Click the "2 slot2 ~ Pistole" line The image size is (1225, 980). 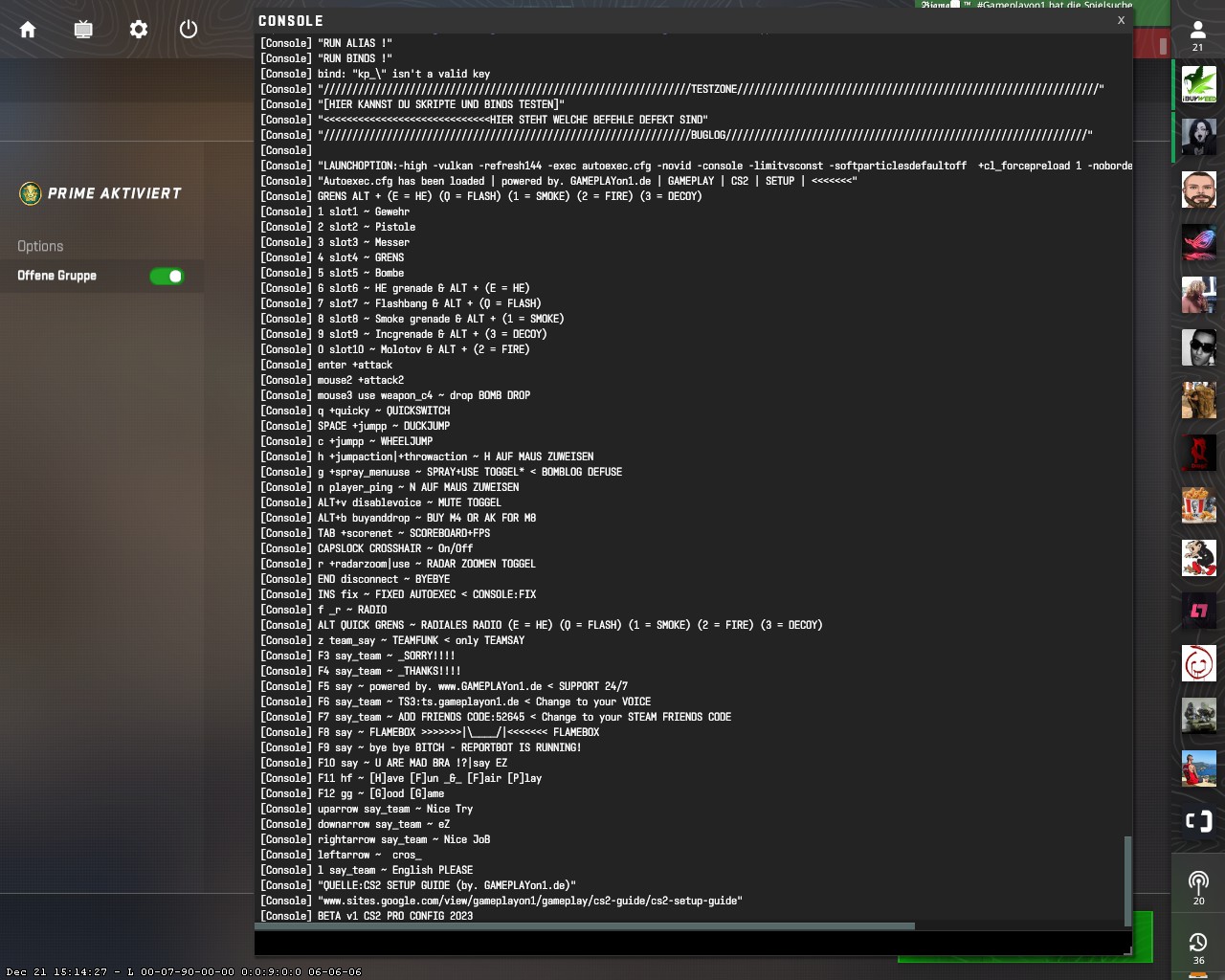point(338,227)
